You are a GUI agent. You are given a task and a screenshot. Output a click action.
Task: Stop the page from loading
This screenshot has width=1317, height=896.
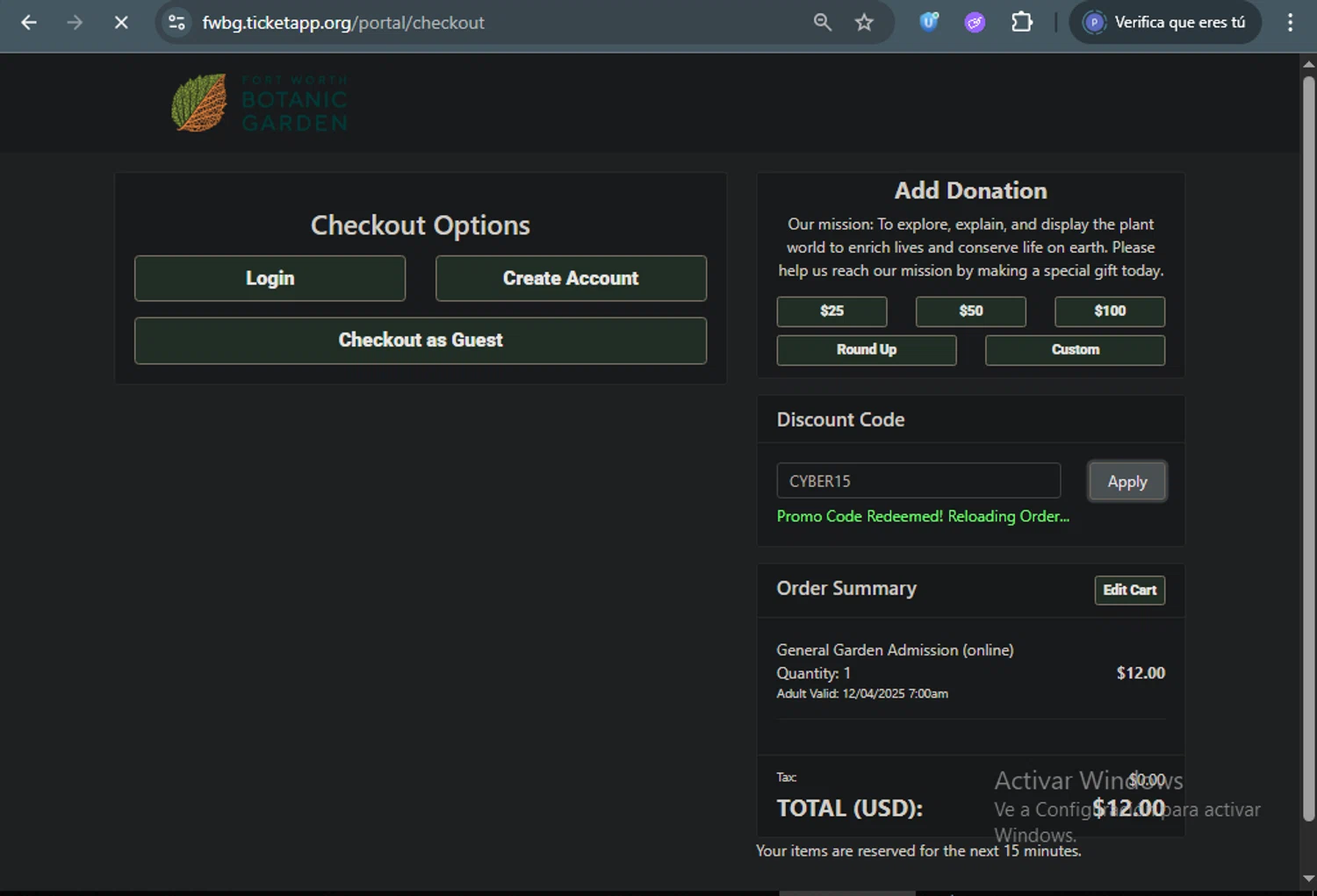point(121,23)
